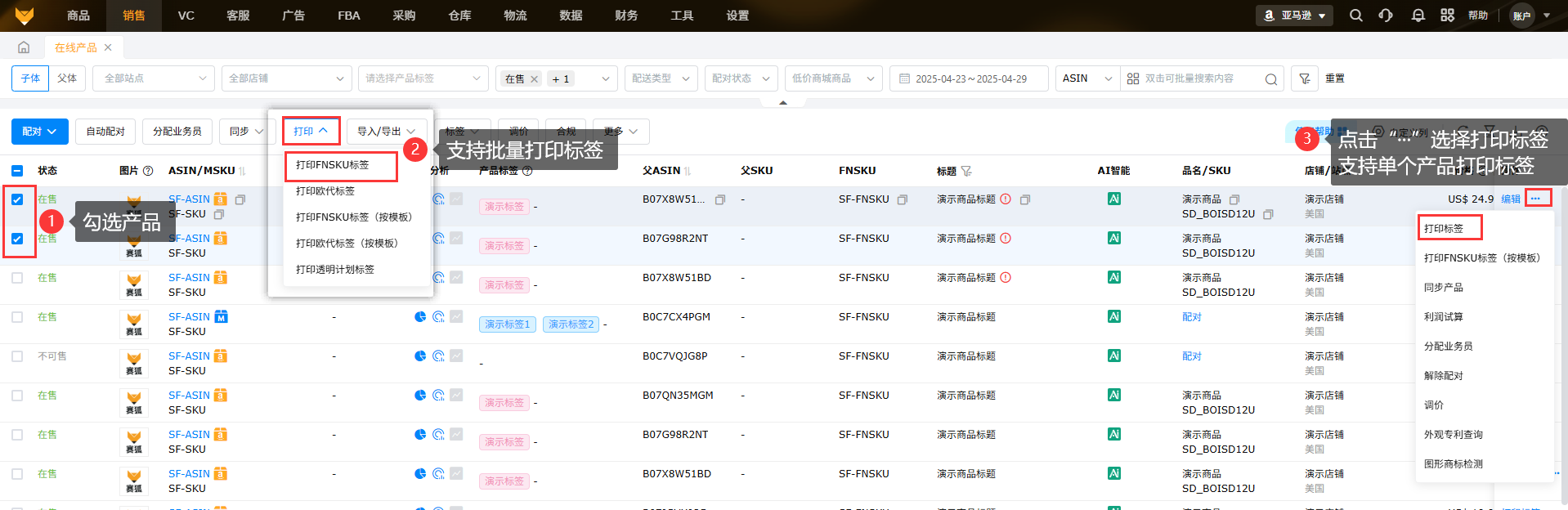Expand the 全部店铺 store dropdown
Image resolution: width=1568 pixels, height=510 pixels.
[x=286, y=78]
